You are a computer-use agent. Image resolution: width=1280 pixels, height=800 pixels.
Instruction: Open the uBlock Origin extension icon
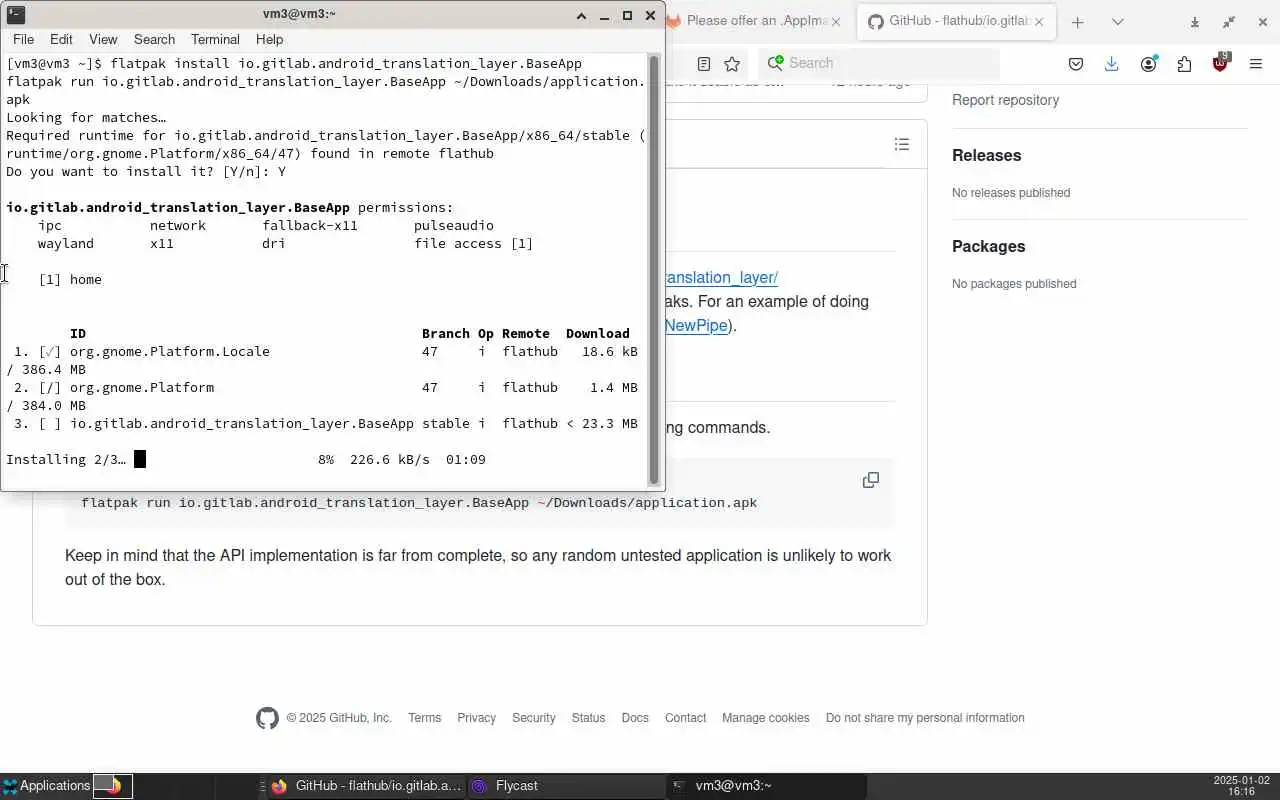click(1220, 63)
